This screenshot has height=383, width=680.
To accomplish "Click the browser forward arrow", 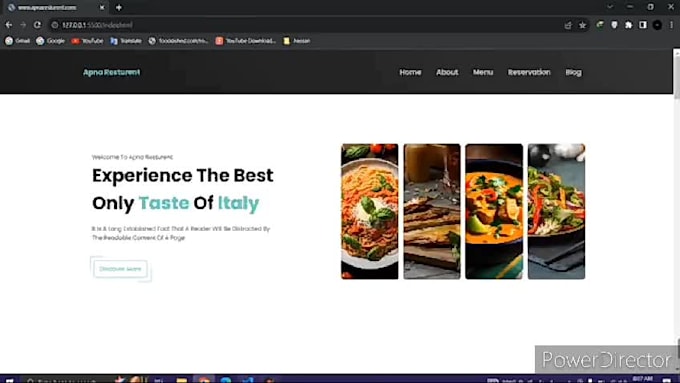I will 23,25.
